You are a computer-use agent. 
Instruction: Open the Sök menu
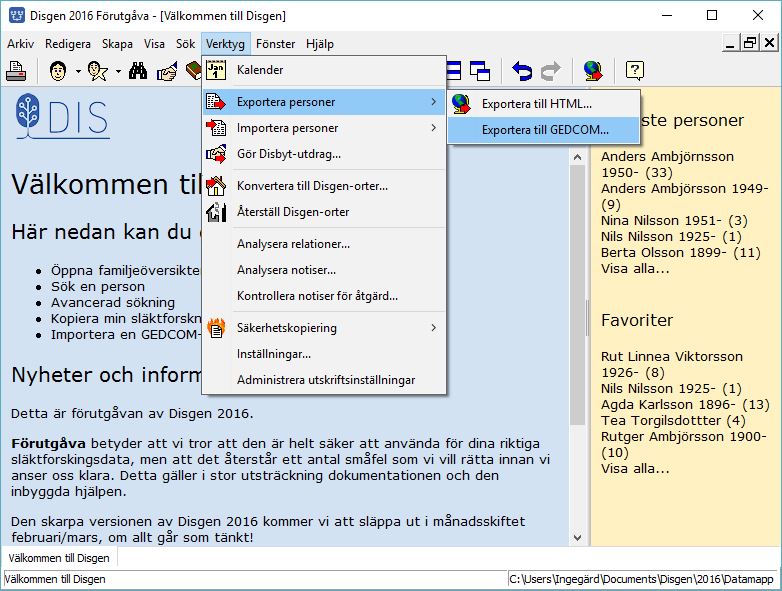pos(186,44)
